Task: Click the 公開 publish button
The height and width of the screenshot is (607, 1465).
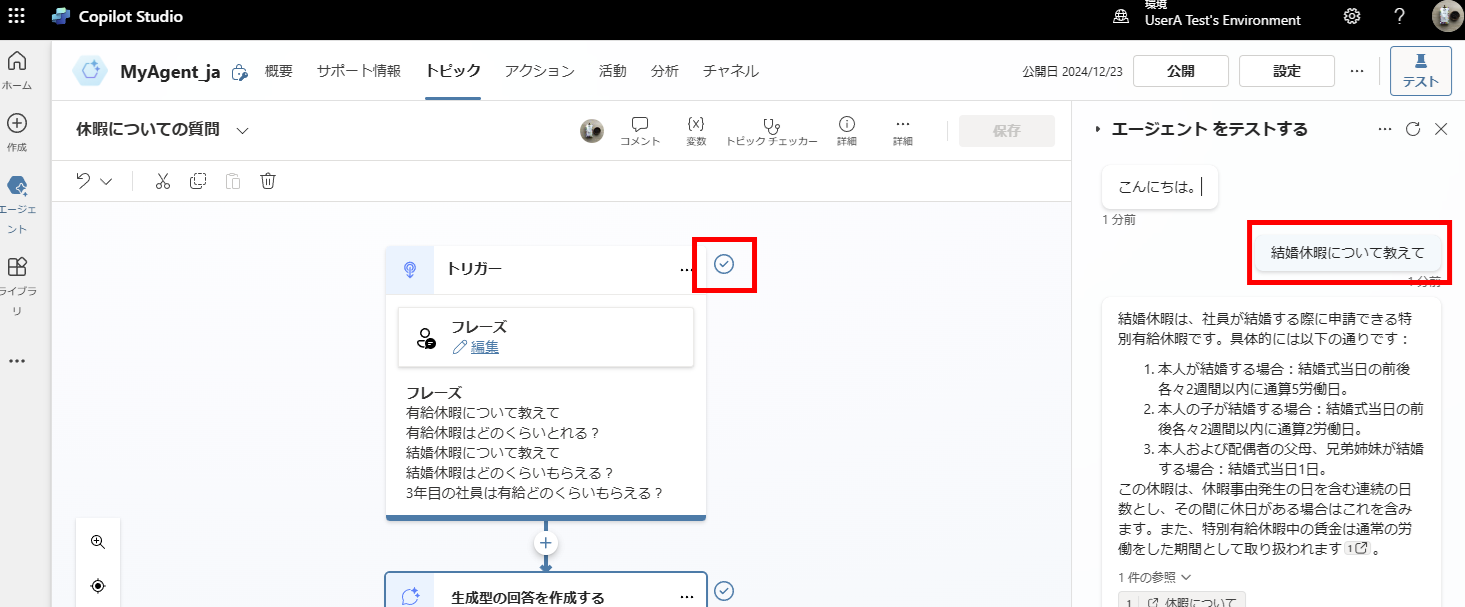Action: click(1180, 70)
